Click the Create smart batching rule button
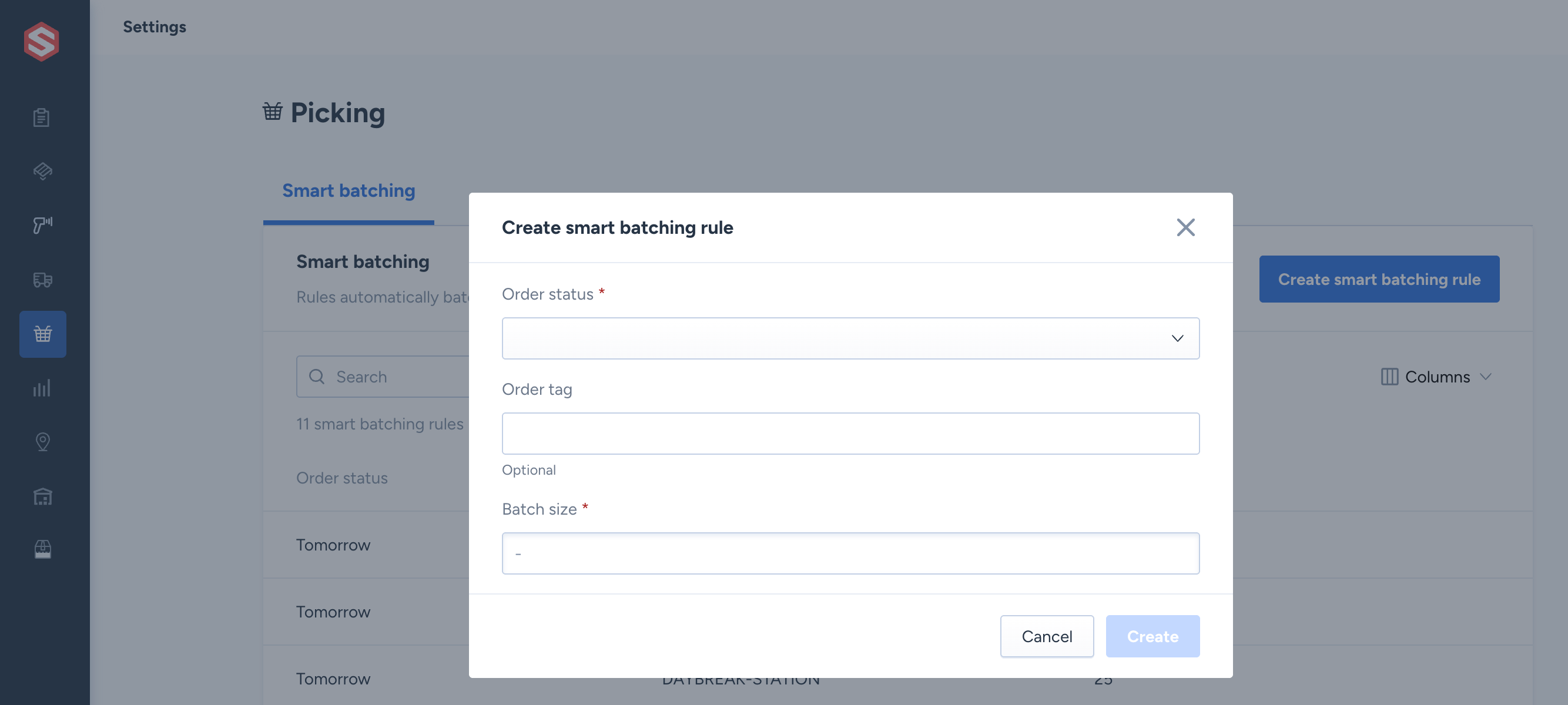Screen dimensions: 1568x705 (1379, 279)
